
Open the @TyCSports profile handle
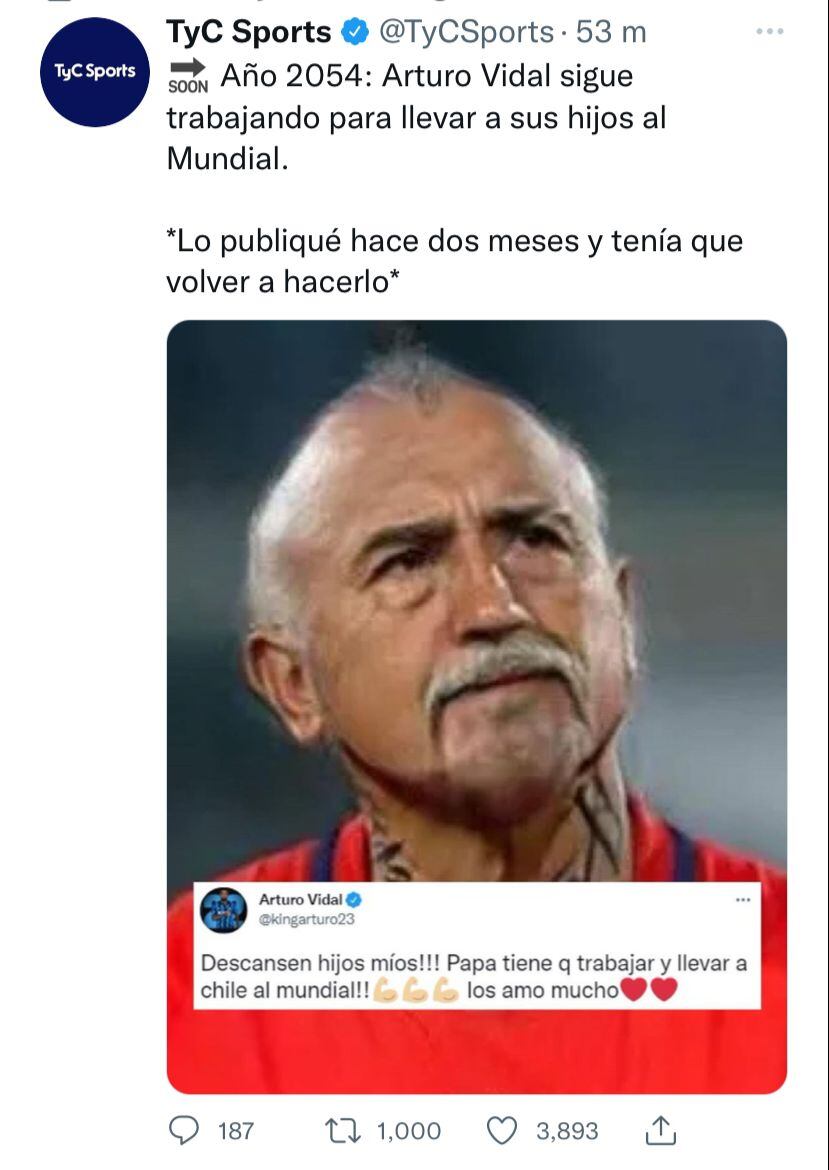coord(464,31)
